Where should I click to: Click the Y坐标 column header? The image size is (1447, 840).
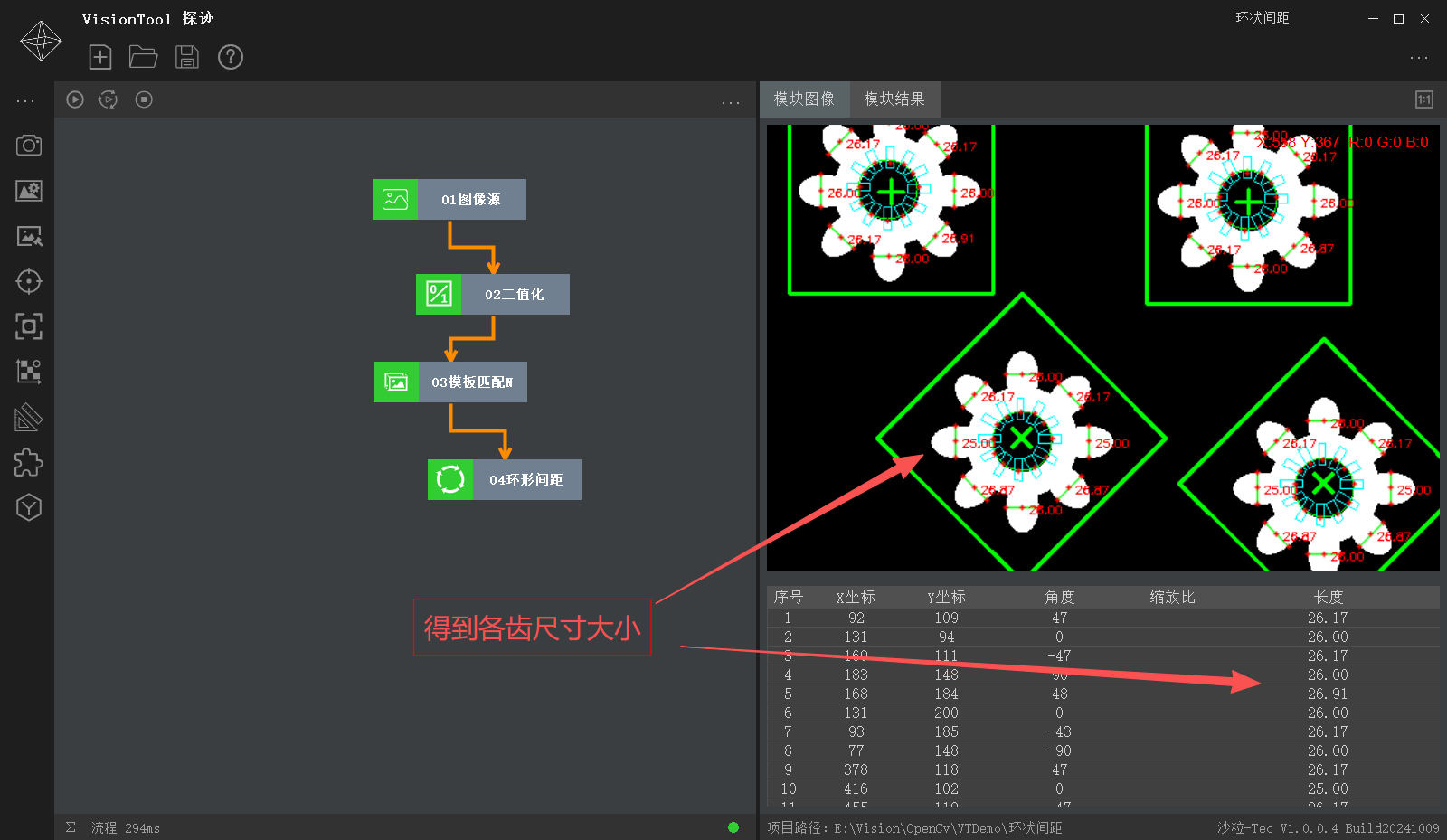(x=946, y=597)
